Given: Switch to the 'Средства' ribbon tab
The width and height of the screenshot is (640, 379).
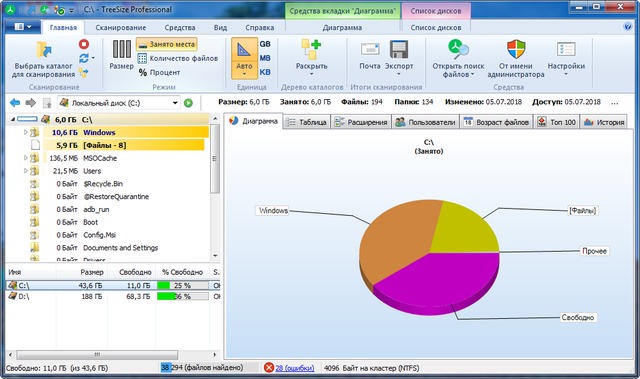Looking at the screenshot, I should (180, 28).
